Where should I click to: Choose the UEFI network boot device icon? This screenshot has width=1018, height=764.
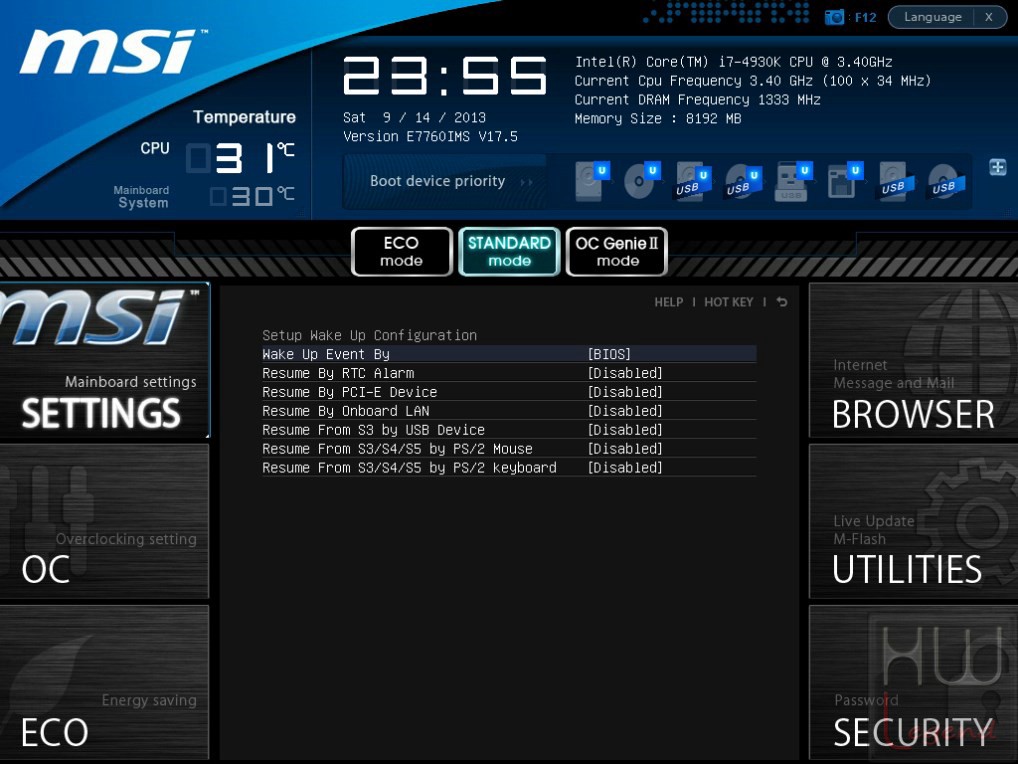[x=845, y=180]
